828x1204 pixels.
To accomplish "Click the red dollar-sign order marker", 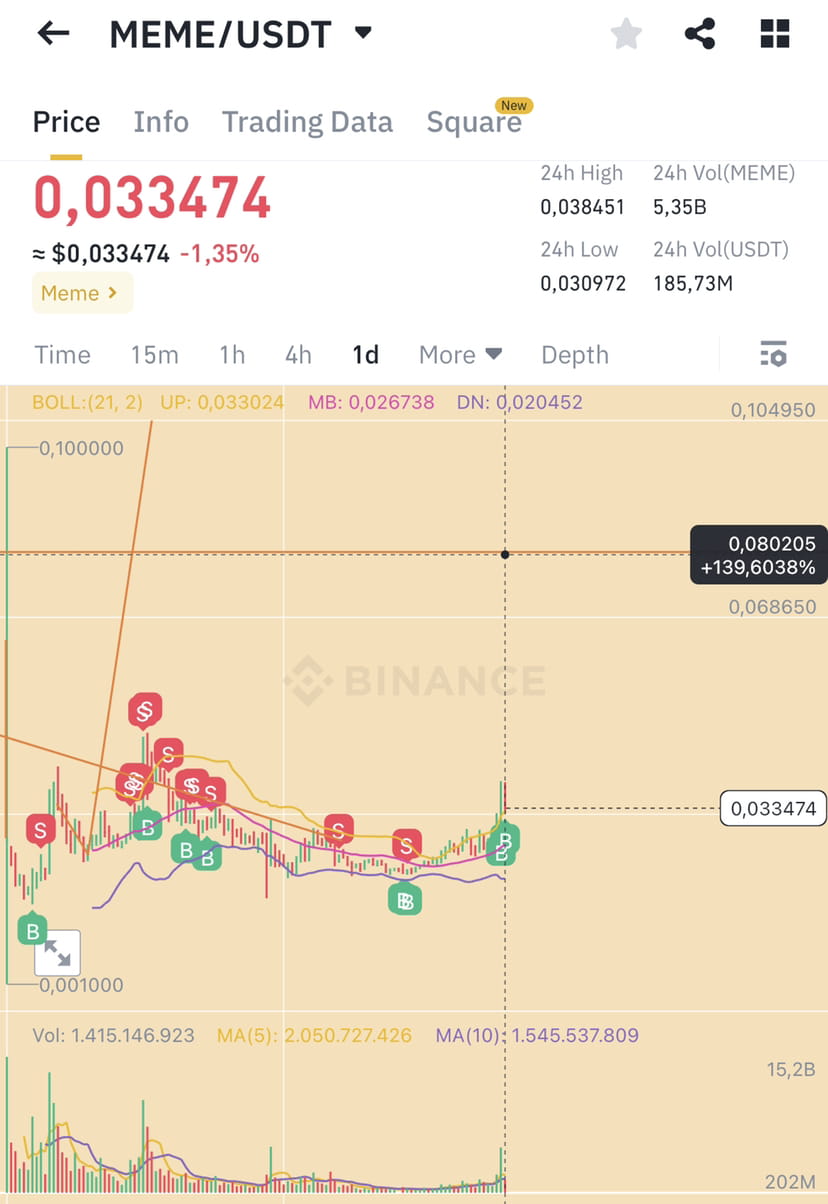I will click(145, 710).
